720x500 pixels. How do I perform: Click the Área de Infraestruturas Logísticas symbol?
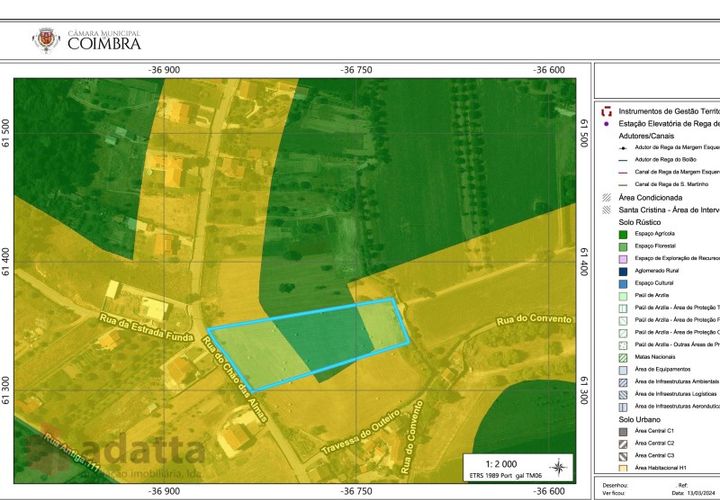click(x=623, y=394)
